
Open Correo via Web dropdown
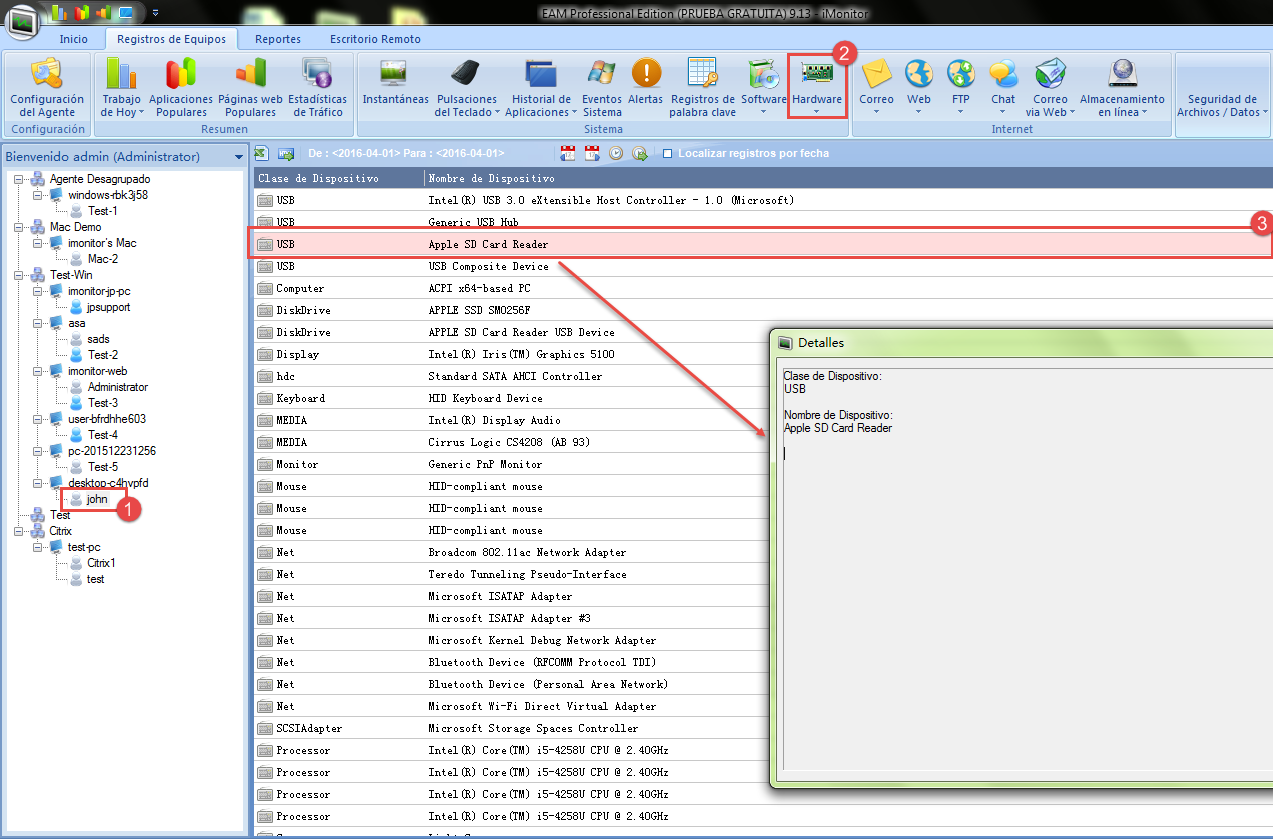[1050, 88]
